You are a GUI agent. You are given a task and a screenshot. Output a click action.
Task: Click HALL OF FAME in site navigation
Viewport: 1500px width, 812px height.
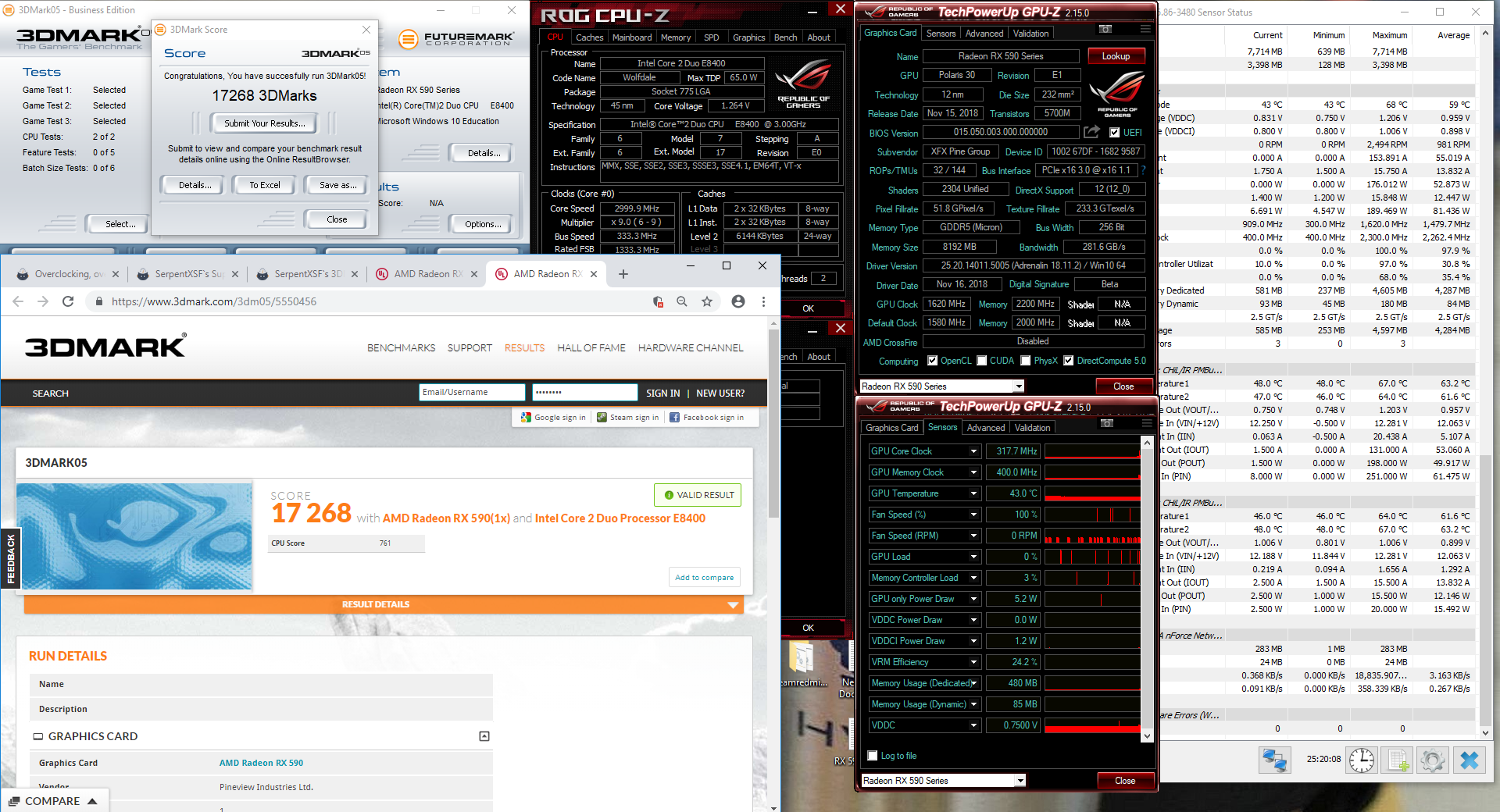coord(591,348)
